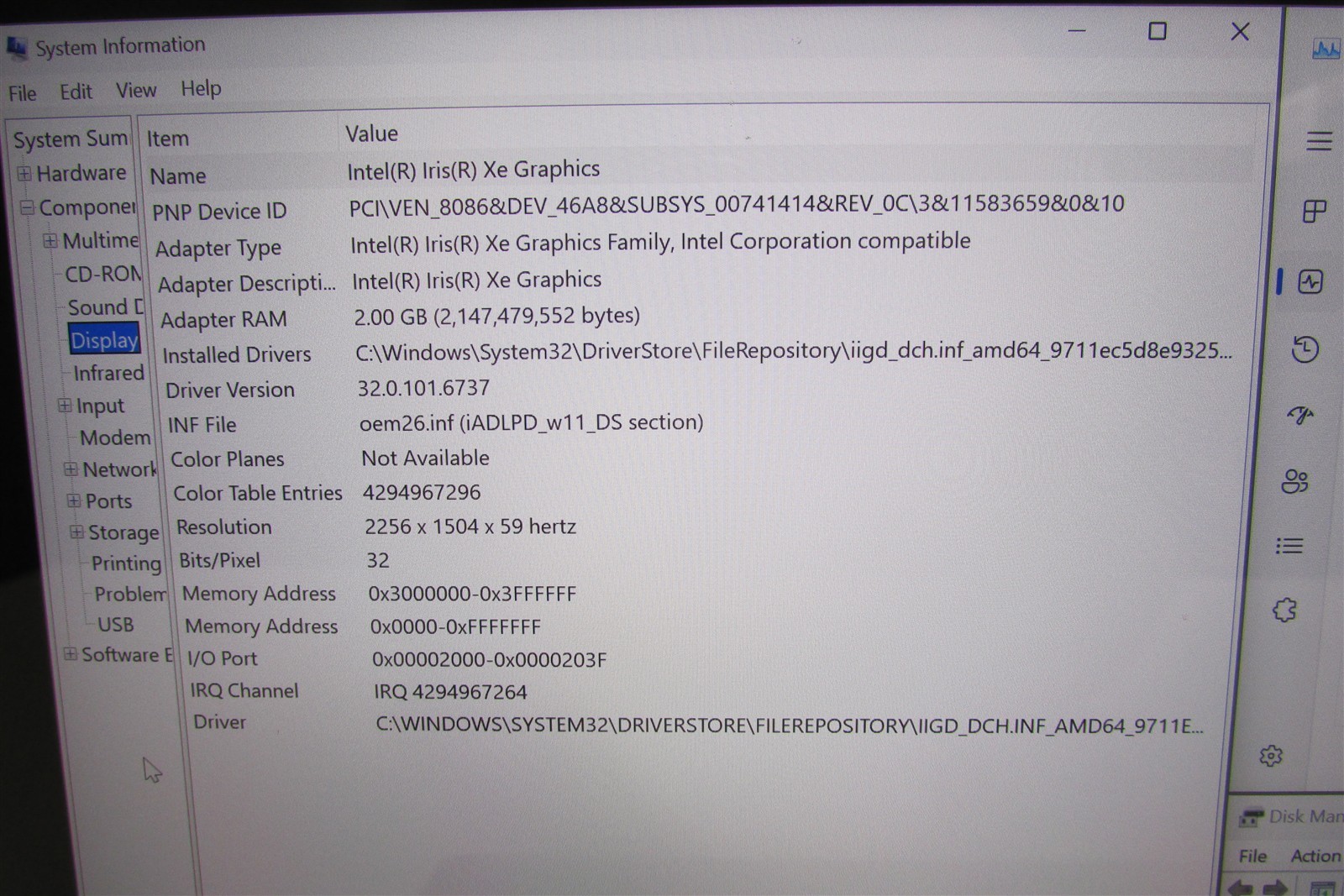This screenshot has height=896, width=1344.
Task: Expand the Software Environment node
Action: pyautogui.click(x=71, y=654)
